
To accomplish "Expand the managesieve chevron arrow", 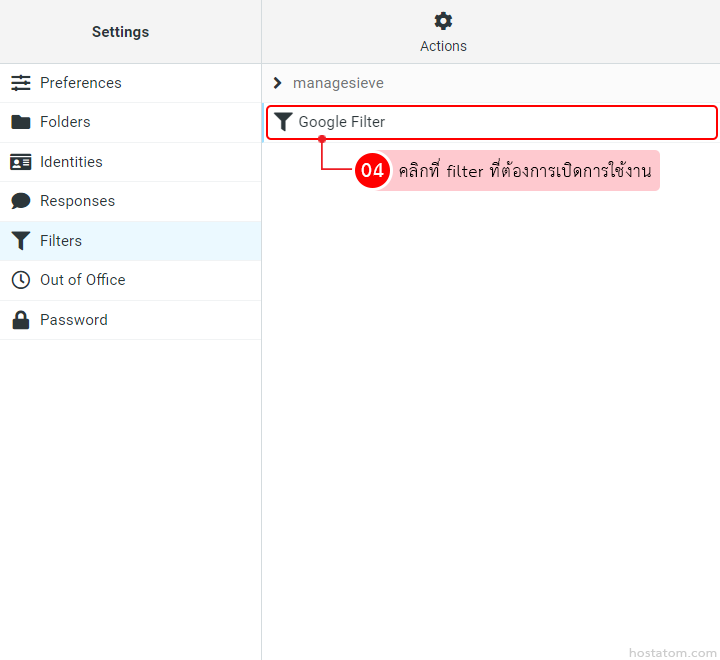I will pyautogui.click(x=278, y=83).
